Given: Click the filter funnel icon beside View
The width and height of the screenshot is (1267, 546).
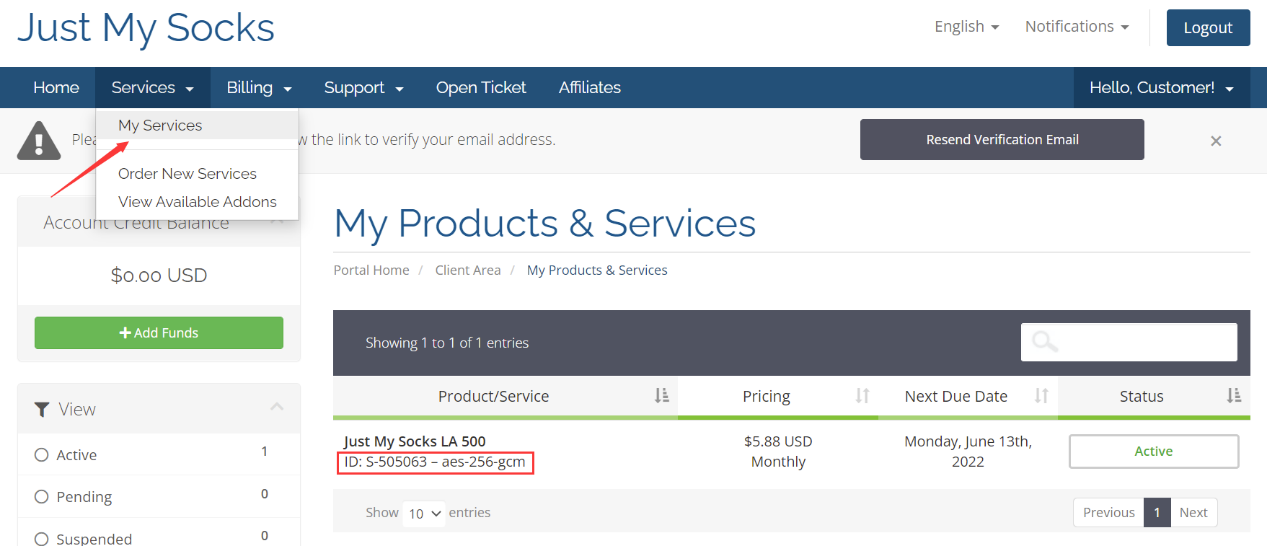Looking at the screenshot, I should [x=42, y=409].
